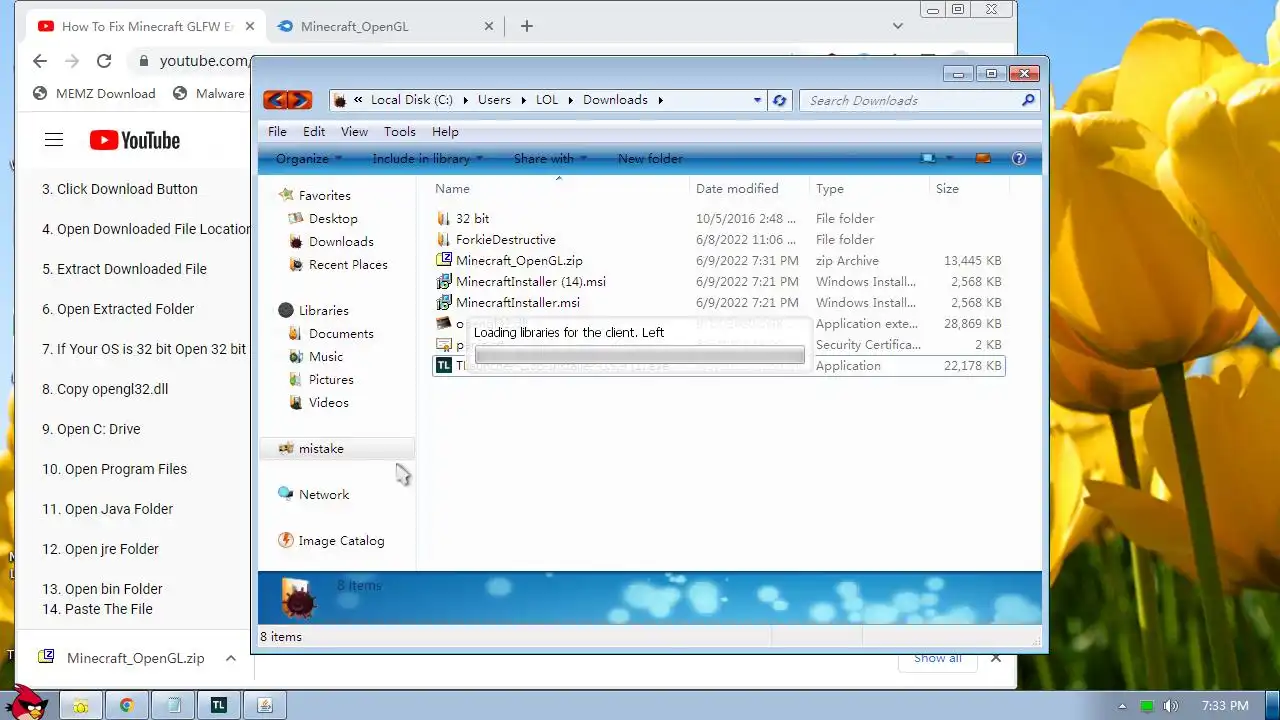This screenshot has height=720, width=1280.
Task: Open Explorer's help question mark icon
Action: pyautogui.click(x=1019, y=158)
